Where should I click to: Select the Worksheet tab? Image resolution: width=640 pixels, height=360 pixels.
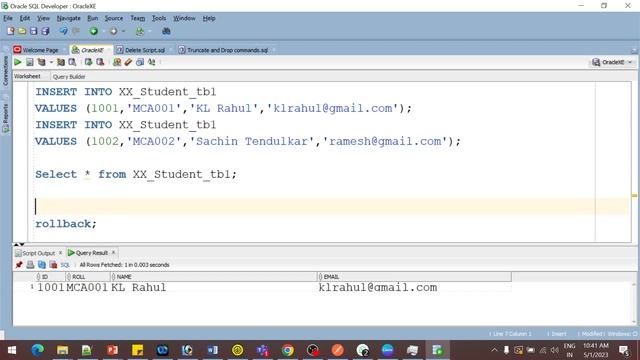click(27, 76)
